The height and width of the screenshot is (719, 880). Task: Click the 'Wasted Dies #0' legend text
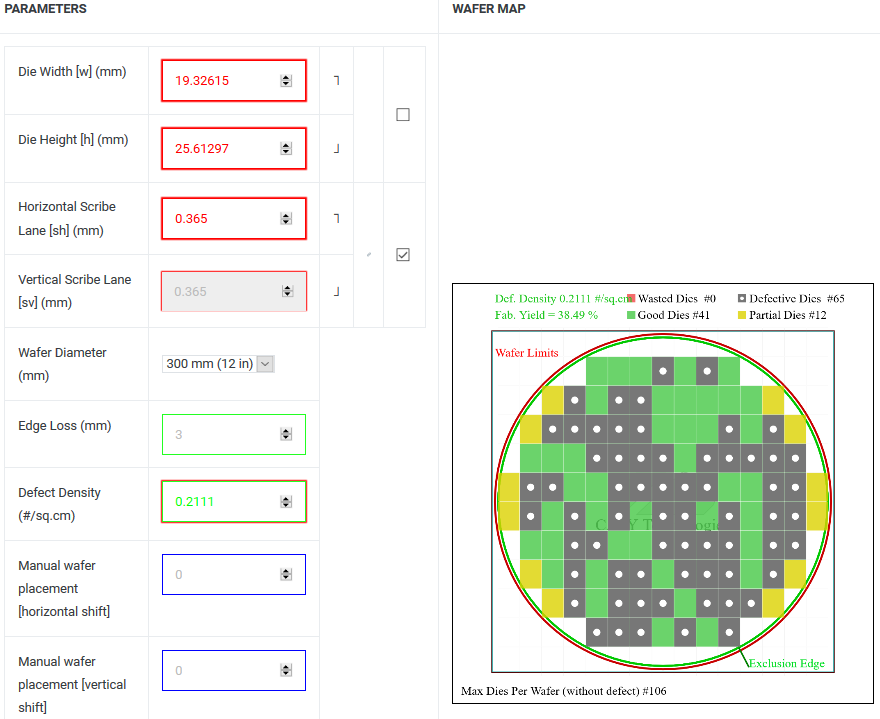click(x=677, y=299)
